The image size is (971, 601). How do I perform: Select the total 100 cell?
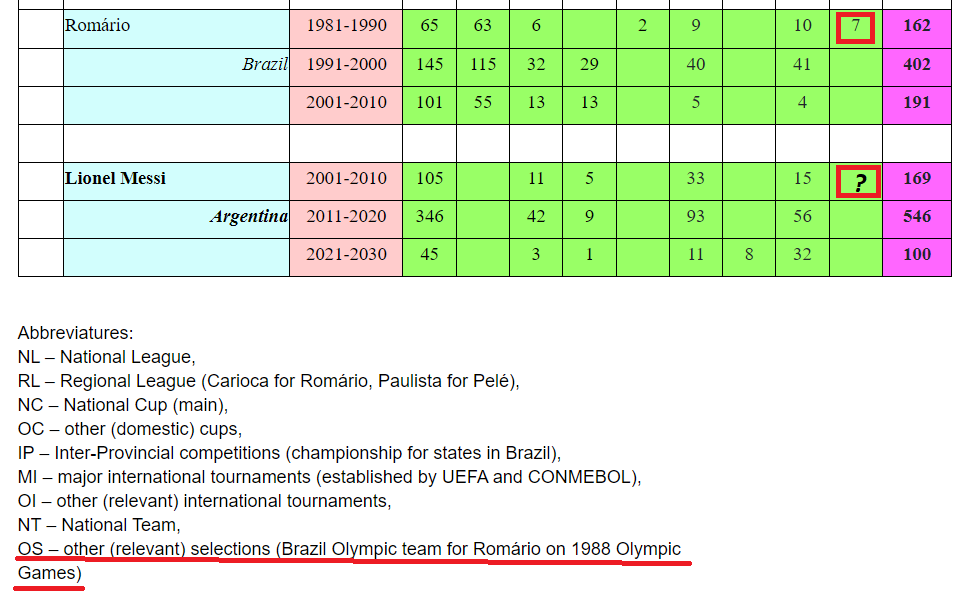point(917,257)
